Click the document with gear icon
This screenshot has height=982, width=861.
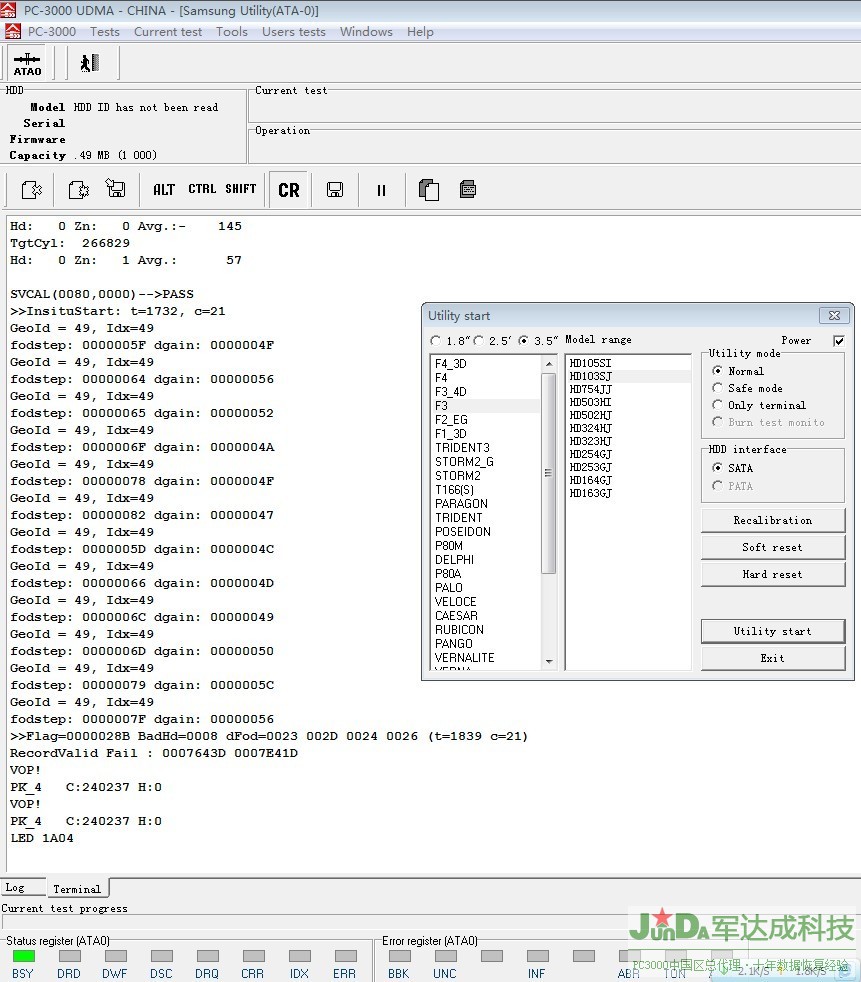click(x=78, y=189)
